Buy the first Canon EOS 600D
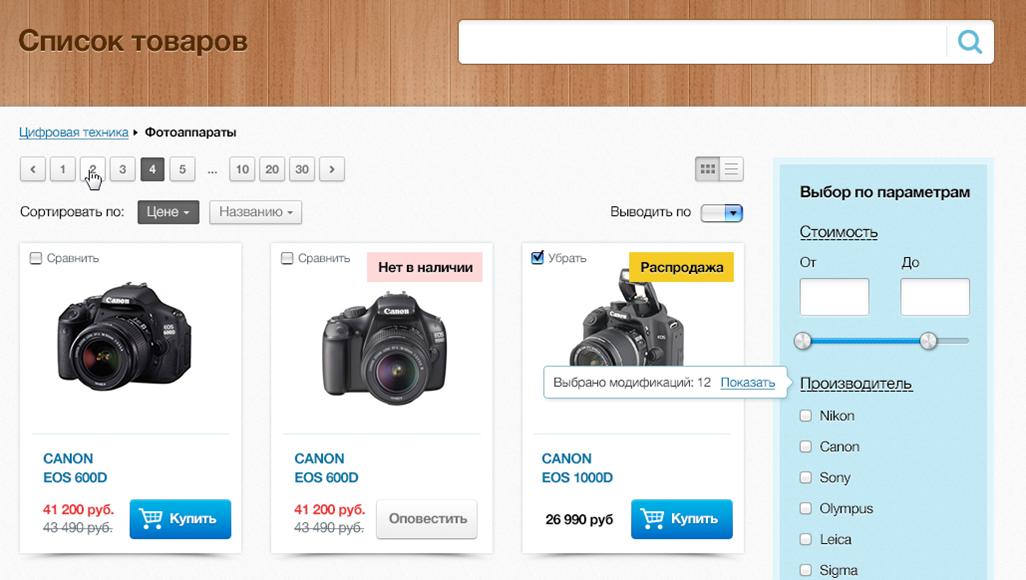Viewport: 1026px width, 580px height. coord(181,519)
